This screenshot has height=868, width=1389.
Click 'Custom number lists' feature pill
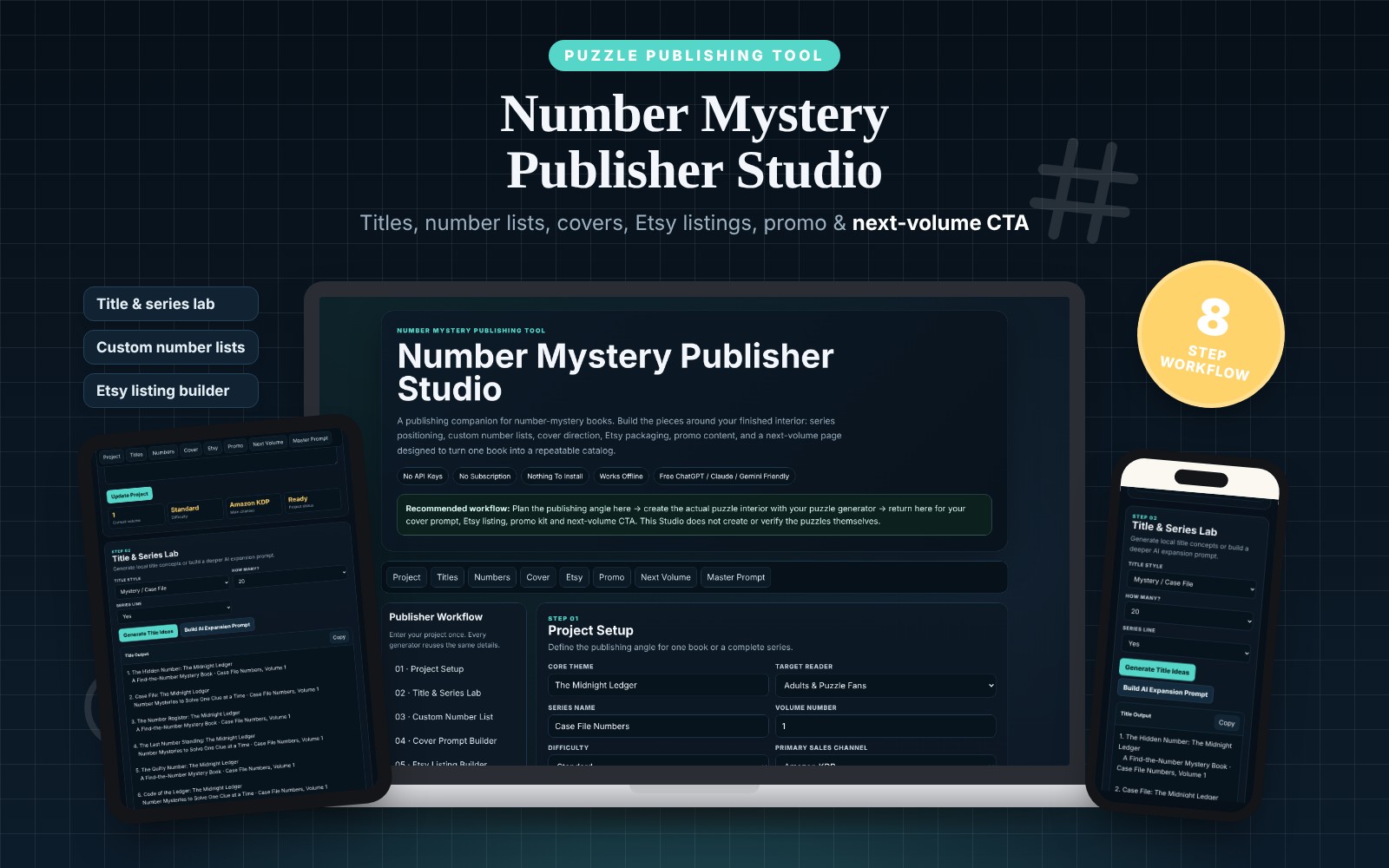171,347
